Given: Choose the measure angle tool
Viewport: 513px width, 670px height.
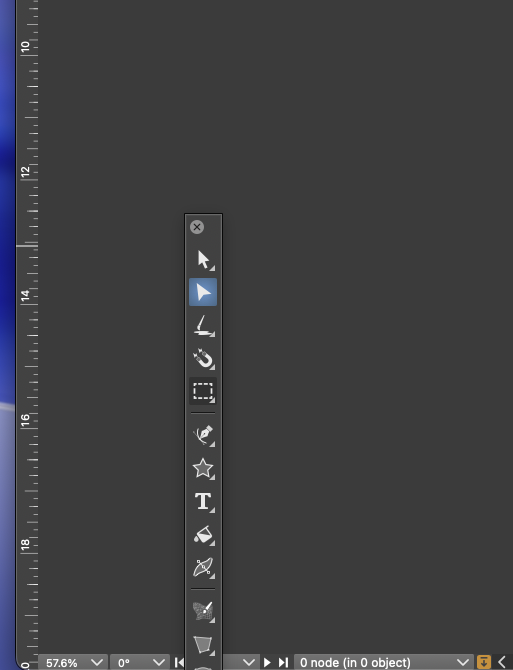Looking at the screenshot, I should click(x=203, y=326).
